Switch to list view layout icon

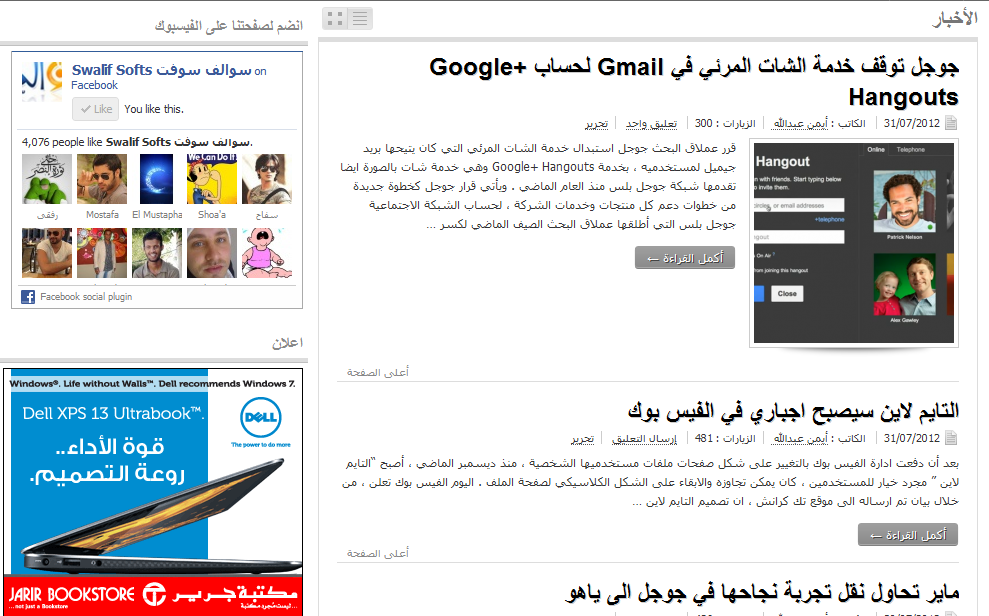click(360, 18)
